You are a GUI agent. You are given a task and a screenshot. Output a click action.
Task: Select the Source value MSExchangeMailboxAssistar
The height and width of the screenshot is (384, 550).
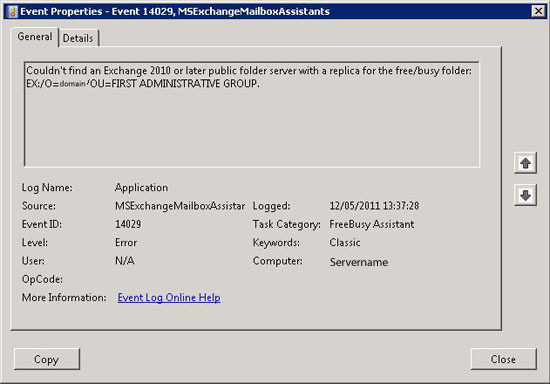(x=180, y=206)
